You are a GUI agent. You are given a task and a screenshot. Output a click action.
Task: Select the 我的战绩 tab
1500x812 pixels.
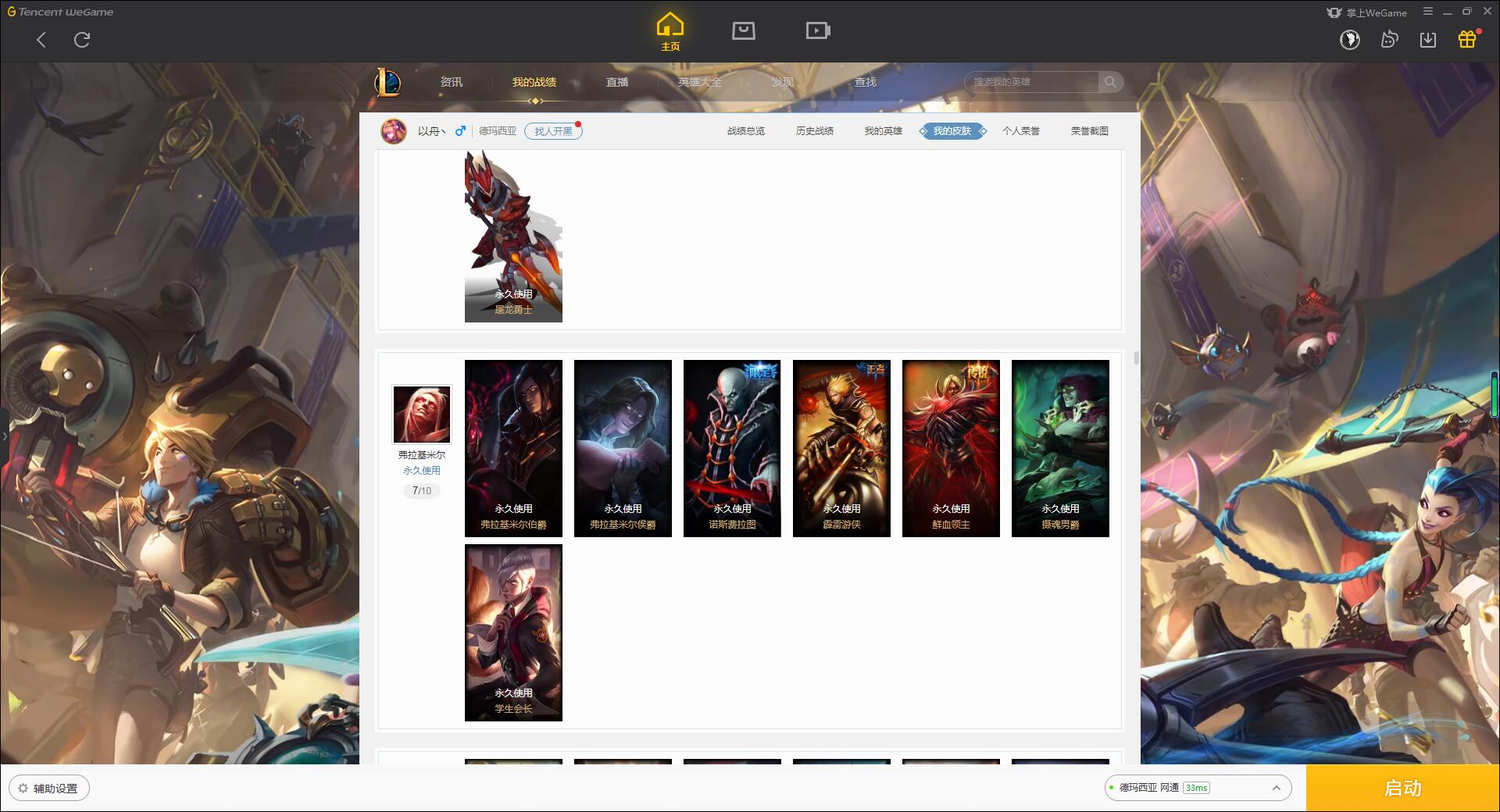(x=534, y=82)
